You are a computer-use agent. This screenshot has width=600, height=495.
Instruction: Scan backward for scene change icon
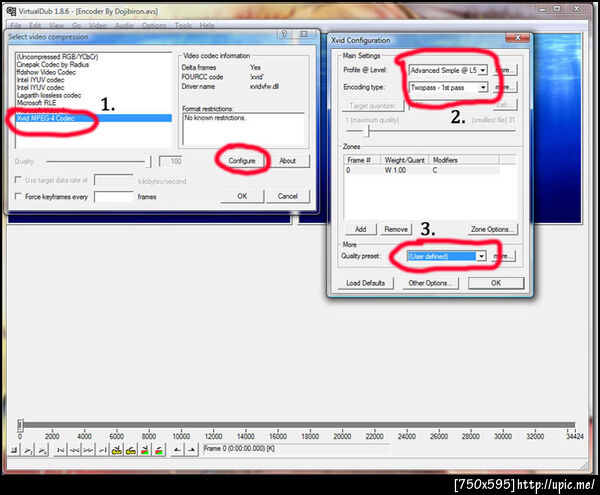145,450
